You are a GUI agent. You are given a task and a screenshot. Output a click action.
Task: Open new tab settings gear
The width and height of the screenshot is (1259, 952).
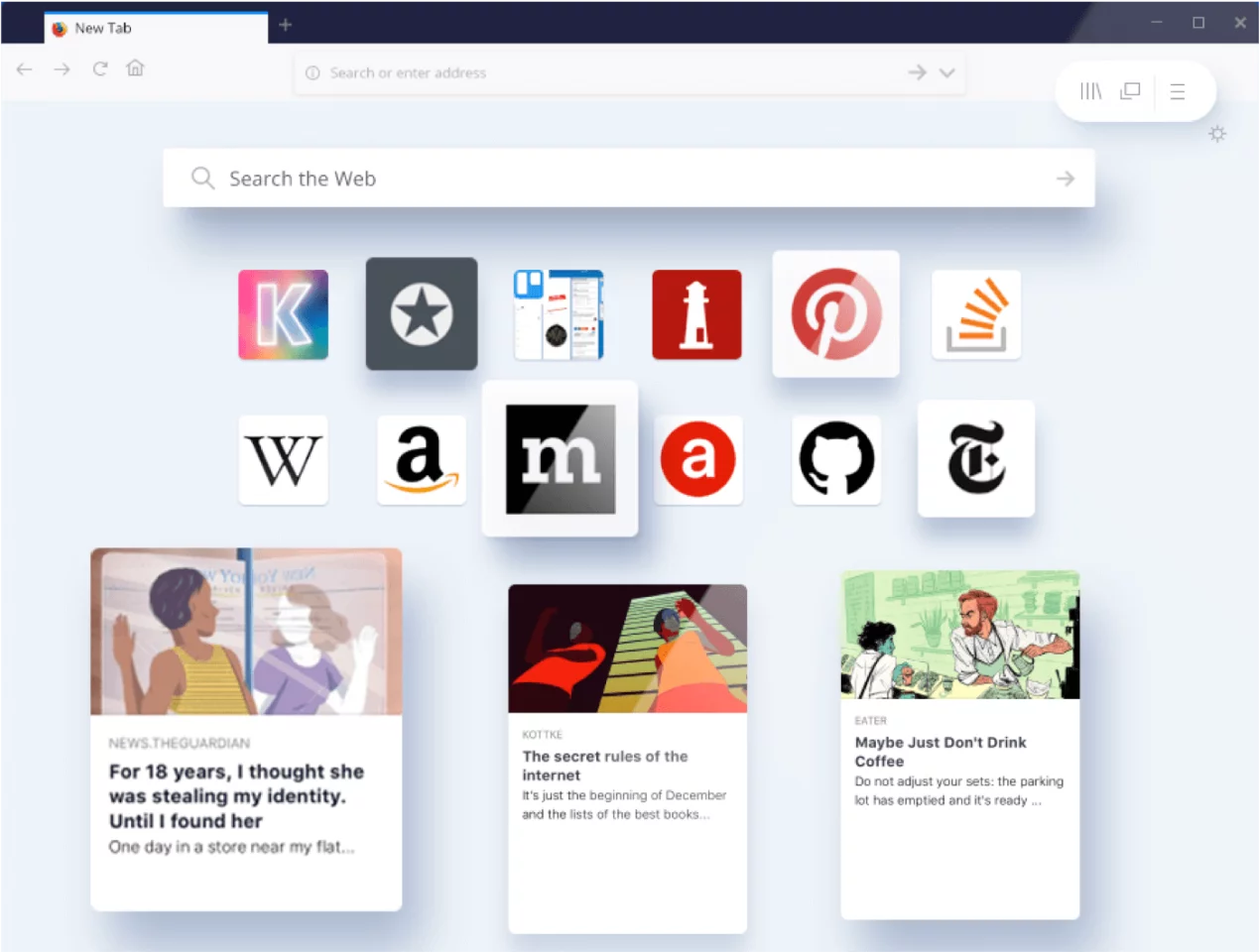[1217, 133]
